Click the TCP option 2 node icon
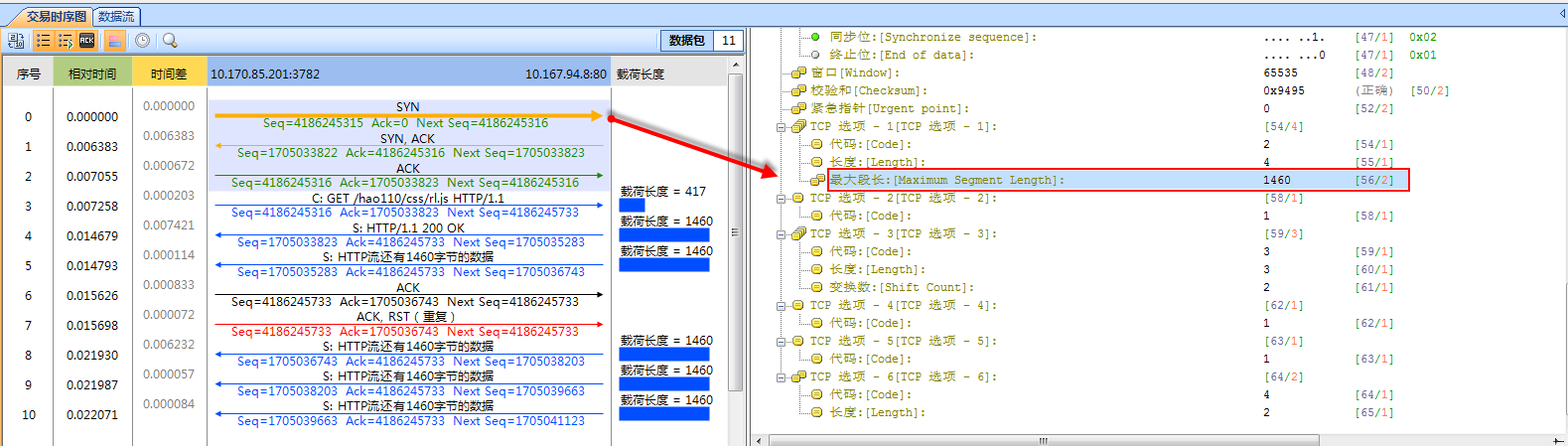The height and width of the screenshot is (446, 1568). pos(798,198)
